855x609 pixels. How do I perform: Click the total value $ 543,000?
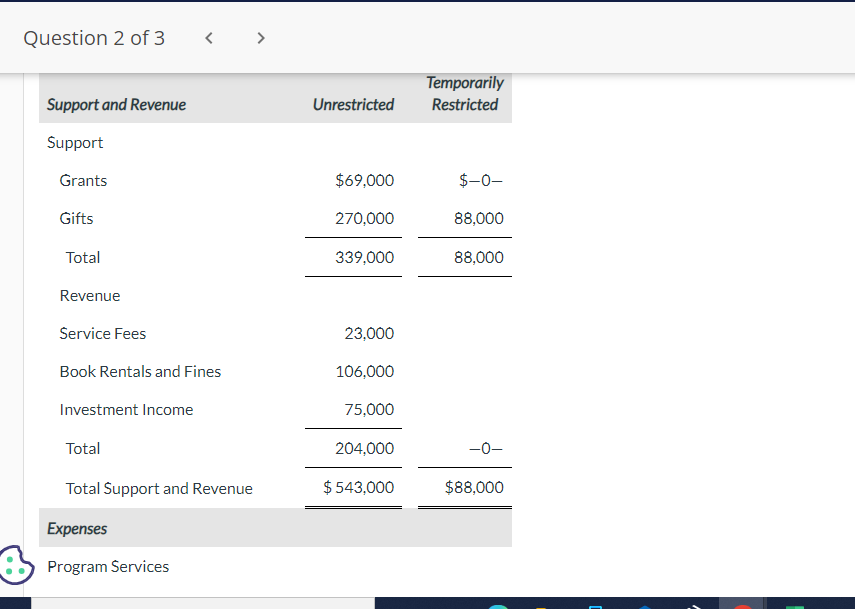click(x=358, y=487)
